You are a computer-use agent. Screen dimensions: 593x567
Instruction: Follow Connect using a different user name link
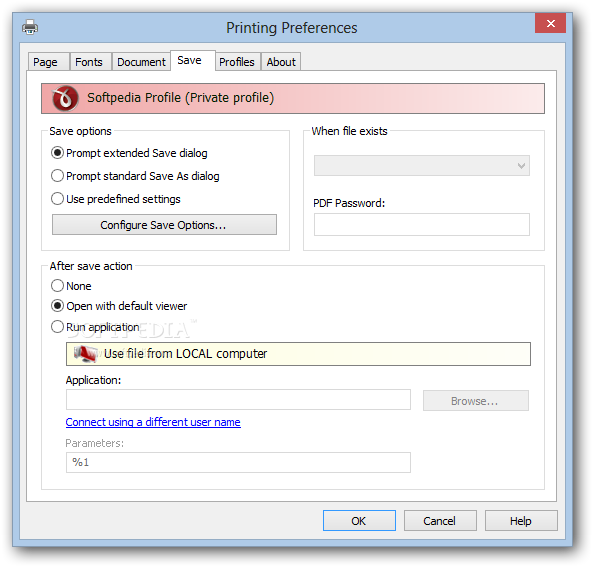click(153, 422)
